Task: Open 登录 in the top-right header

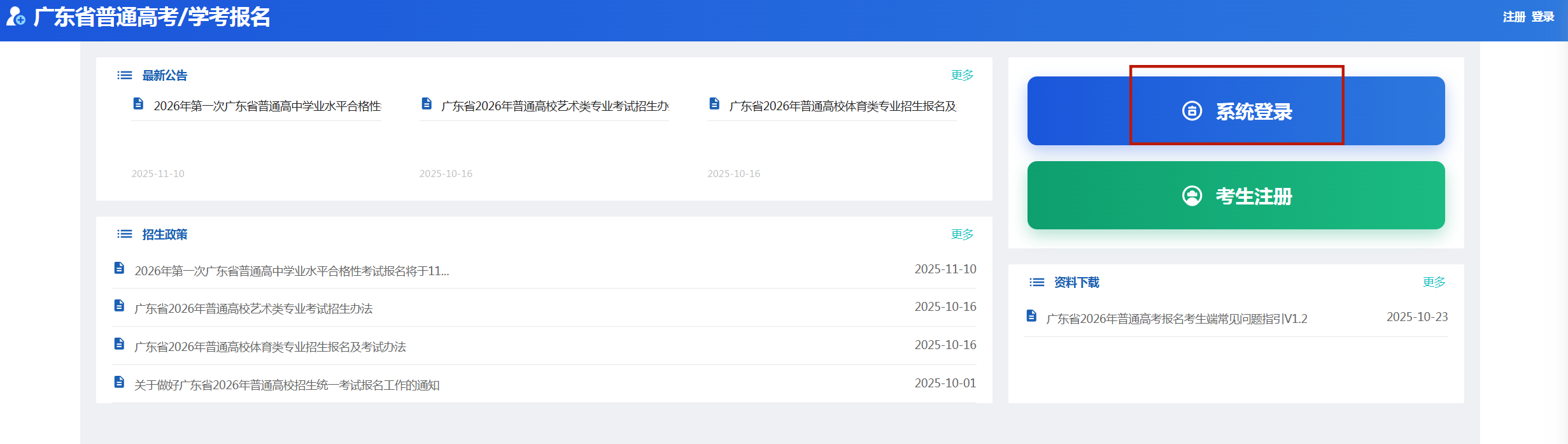Action: (1543, 17)
